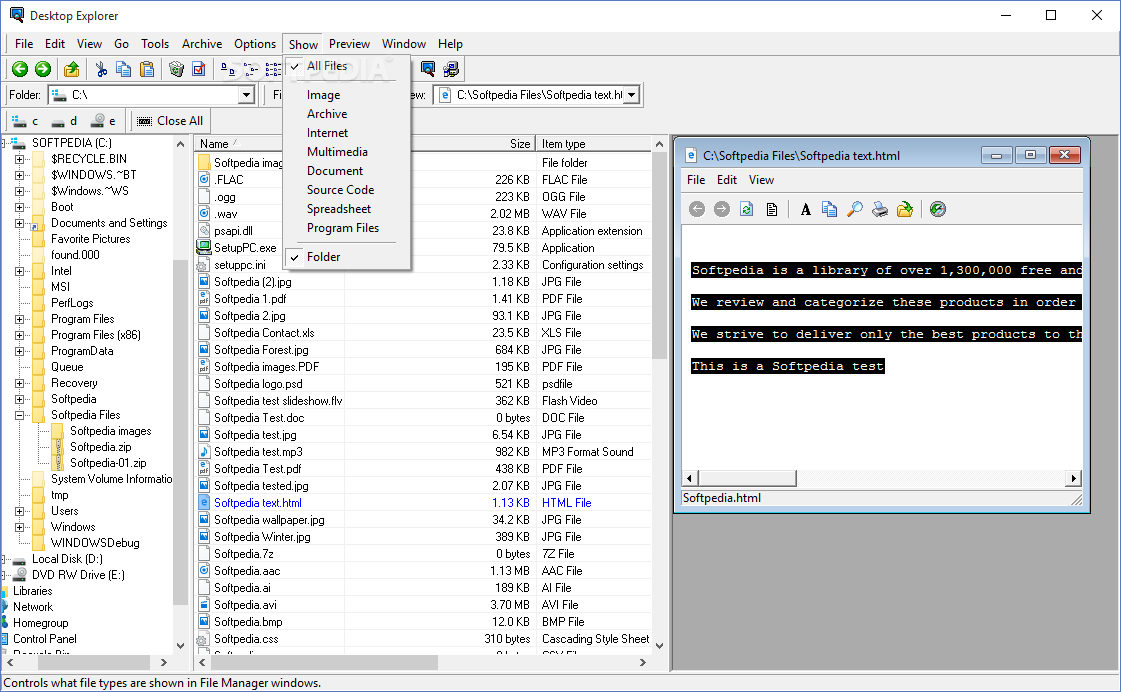The height and width of the screenshot is (692, 1121).
Task: Click the file list vertical scrollbar thumb
Action: (659, 256)
